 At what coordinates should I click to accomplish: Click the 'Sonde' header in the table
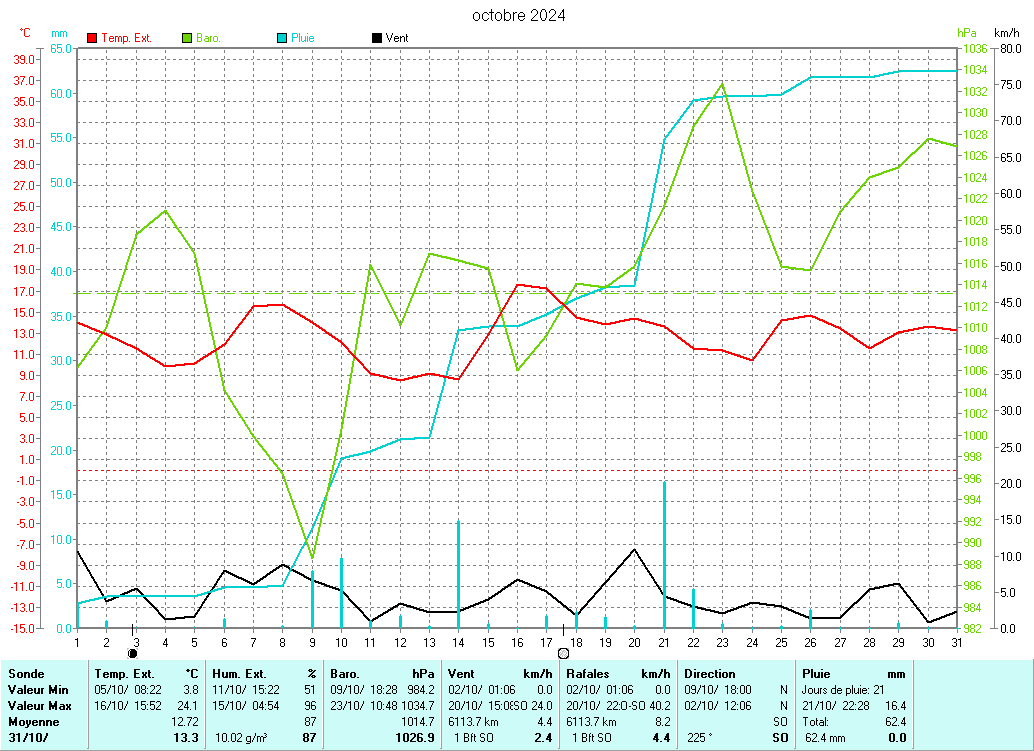point(26,674)
